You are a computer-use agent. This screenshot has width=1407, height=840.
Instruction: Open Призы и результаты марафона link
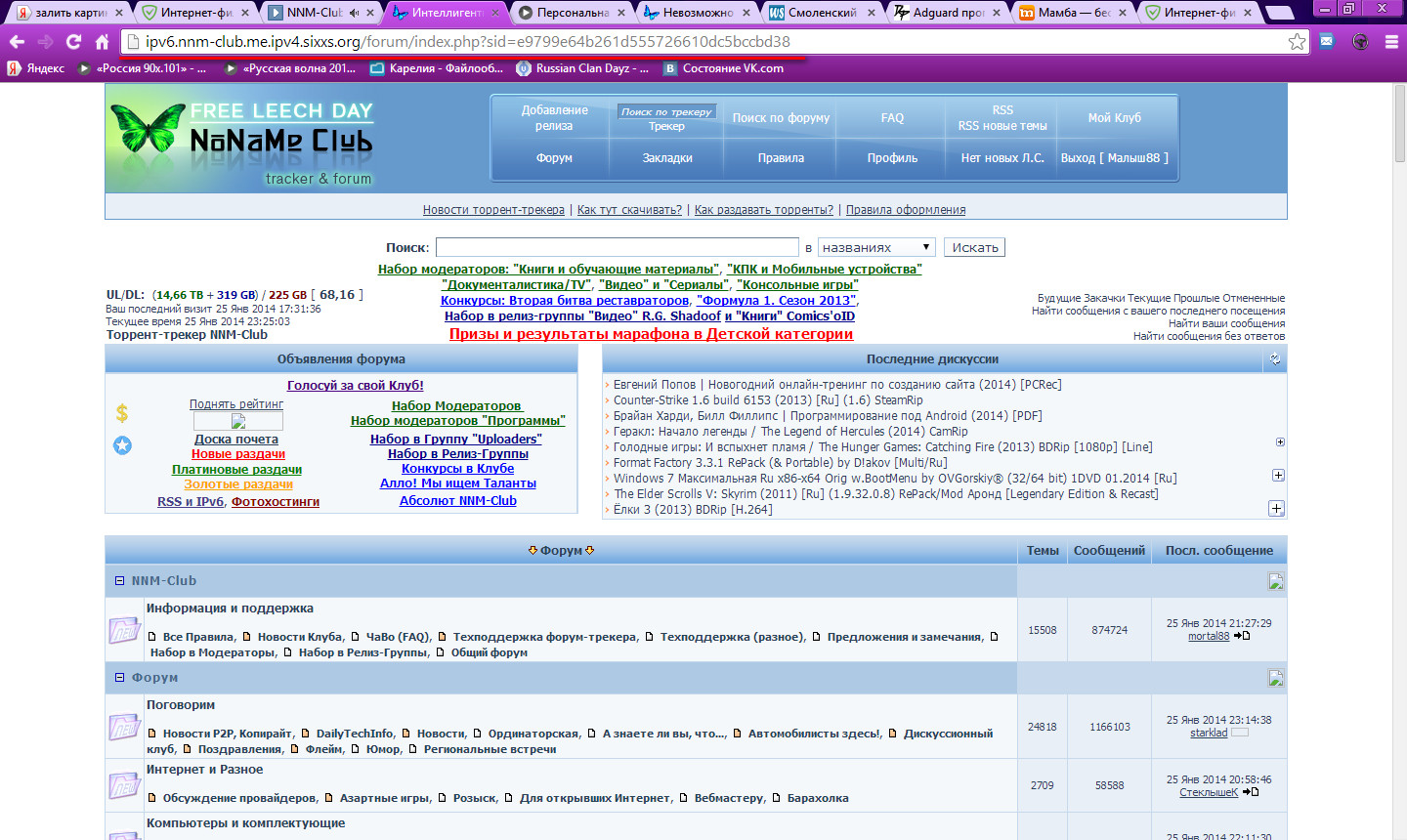(x=651, y=334)
